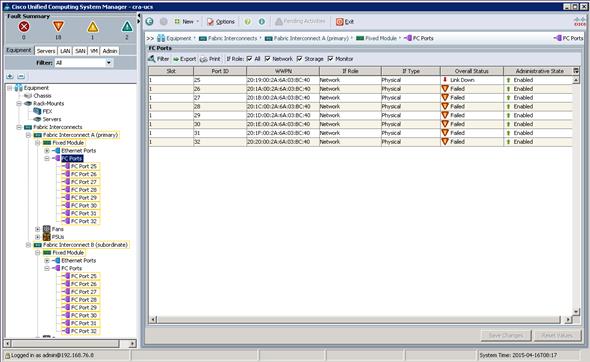Select row with Port ID 25
Viewport: 590px width, 362px height.
point(360,80)
